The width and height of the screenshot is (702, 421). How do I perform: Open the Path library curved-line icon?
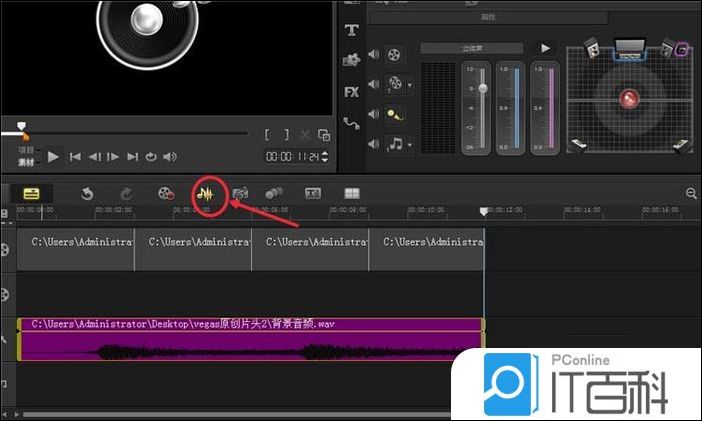point(351,123)
